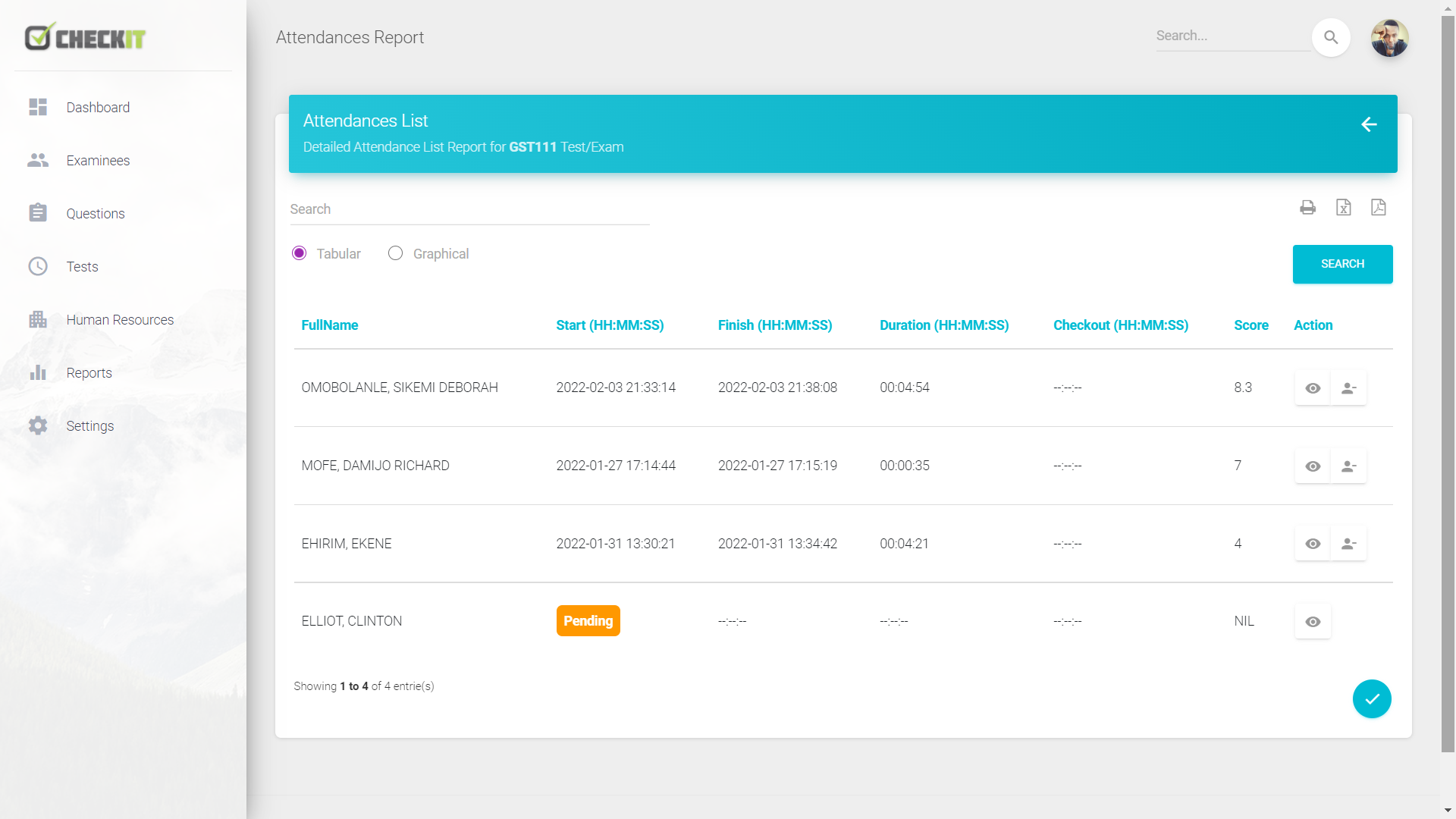Click the NIL score cell
Screen dimensions: 1456x819
coord(1244,621)
